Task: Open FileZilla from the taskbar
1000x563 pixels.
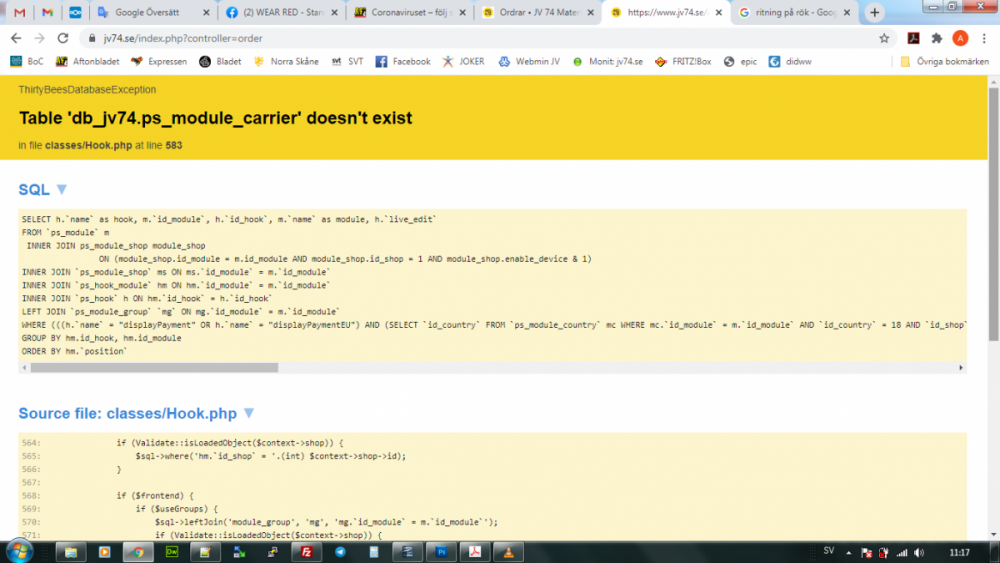Action: 306,552
